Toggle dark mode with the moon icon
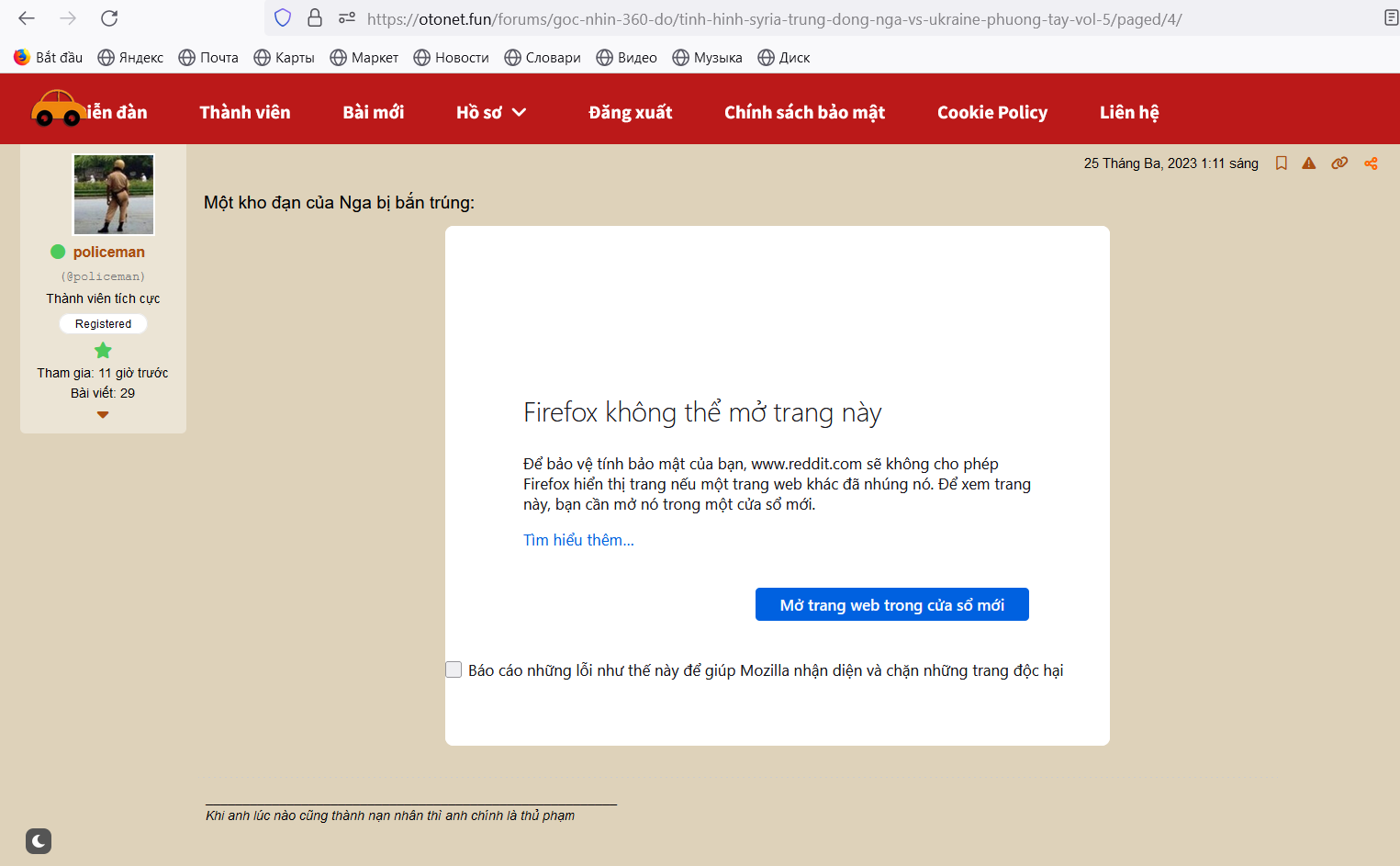This screenshot has height=866, width=1400. [39, 841]
